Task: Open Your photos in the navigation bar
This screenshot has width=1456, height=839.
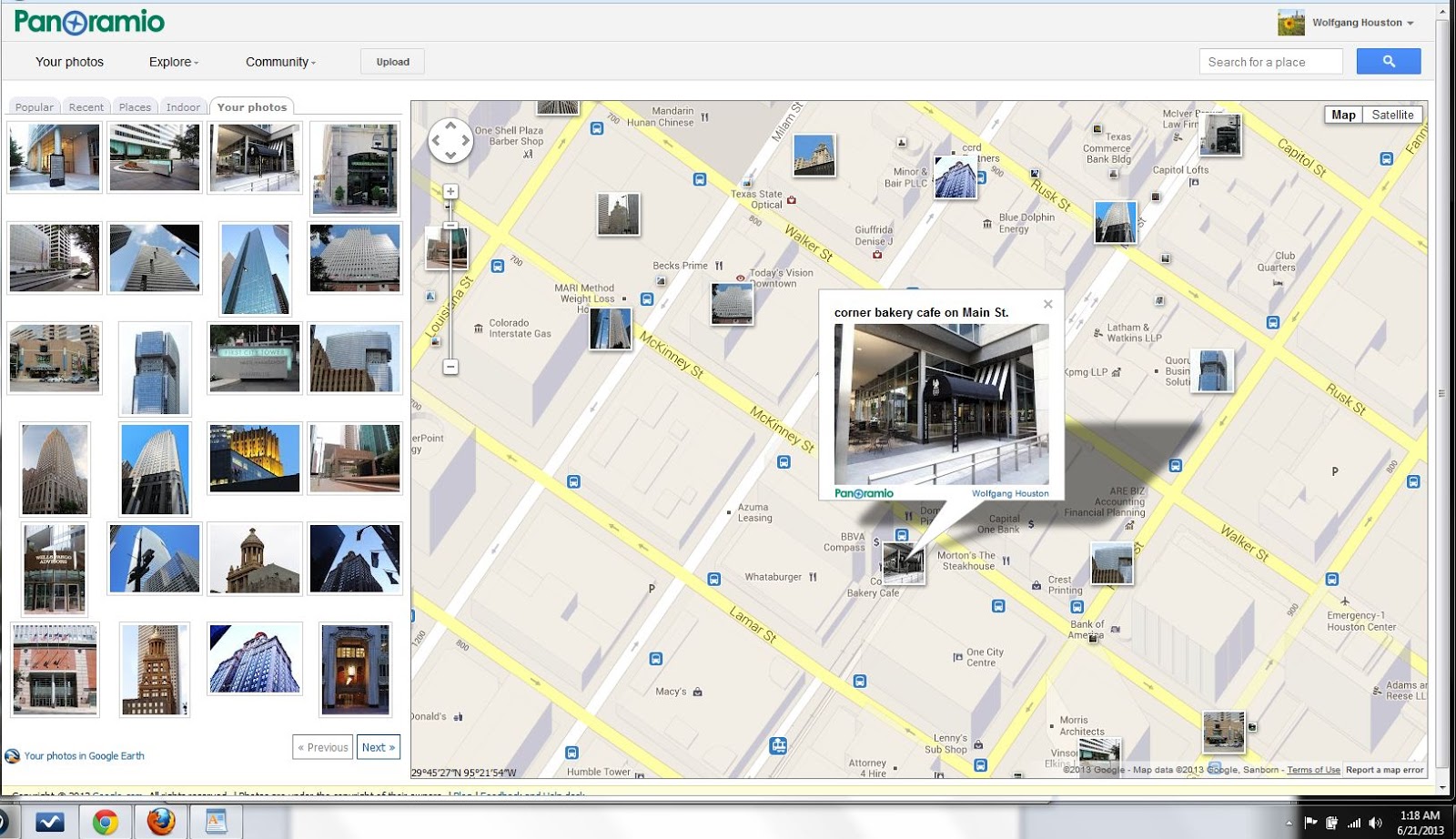Action: point(69,62)
